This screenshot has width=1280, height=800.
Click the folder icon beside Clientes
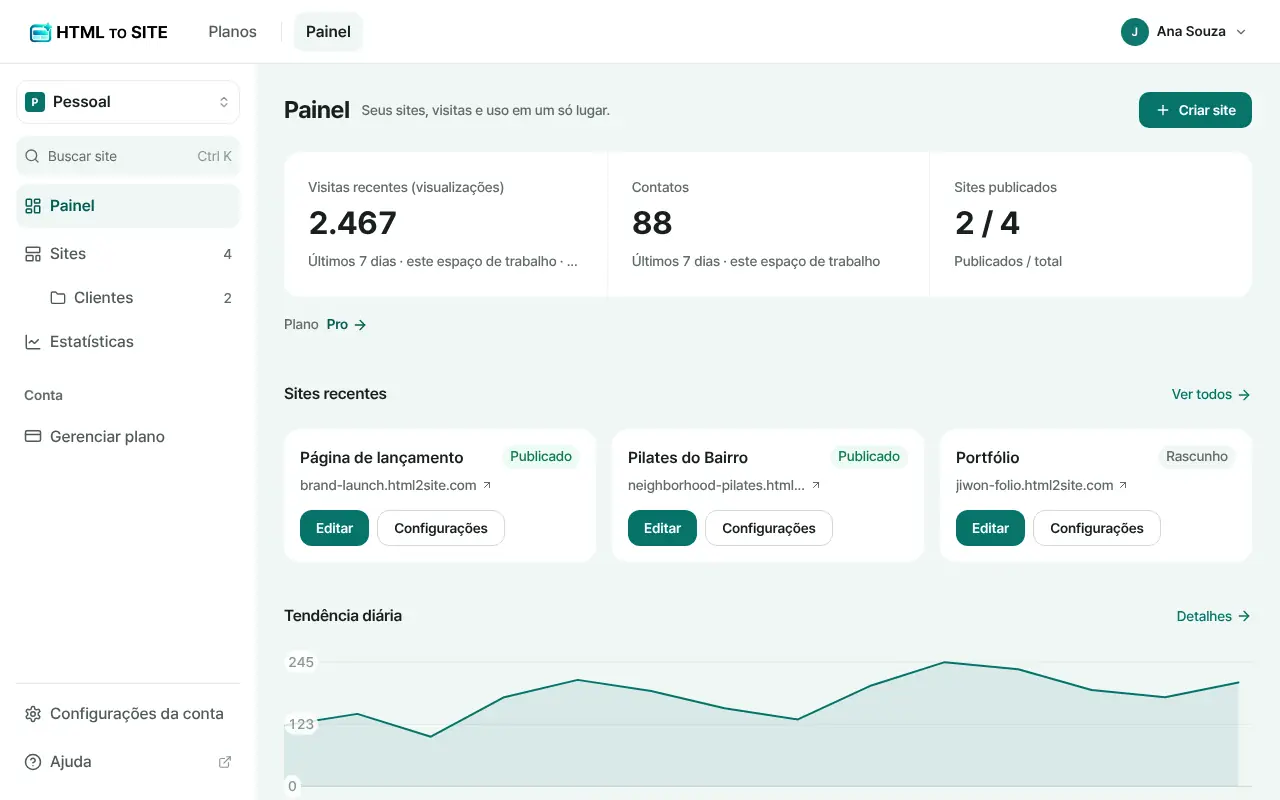coord(58,298)
